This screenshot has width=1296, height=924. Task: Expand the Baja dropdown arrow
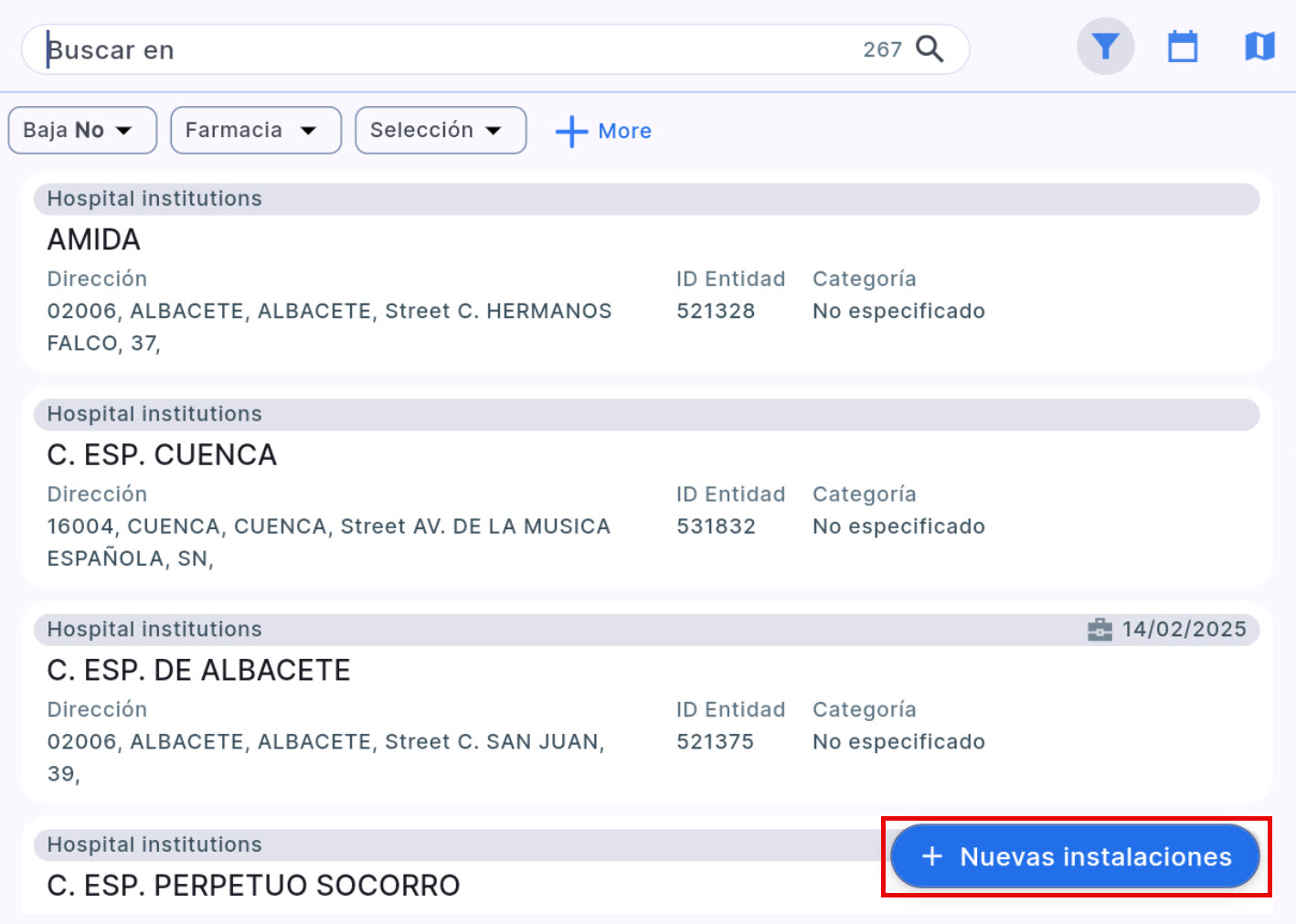[x=124, y=130]
